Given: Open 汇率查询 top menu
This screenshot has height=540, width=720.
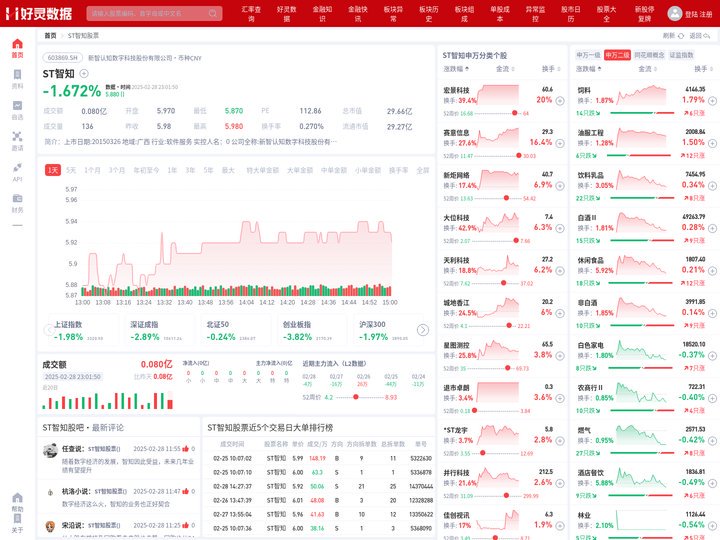Looking at the screenshot, I should (x=251, y=13).
